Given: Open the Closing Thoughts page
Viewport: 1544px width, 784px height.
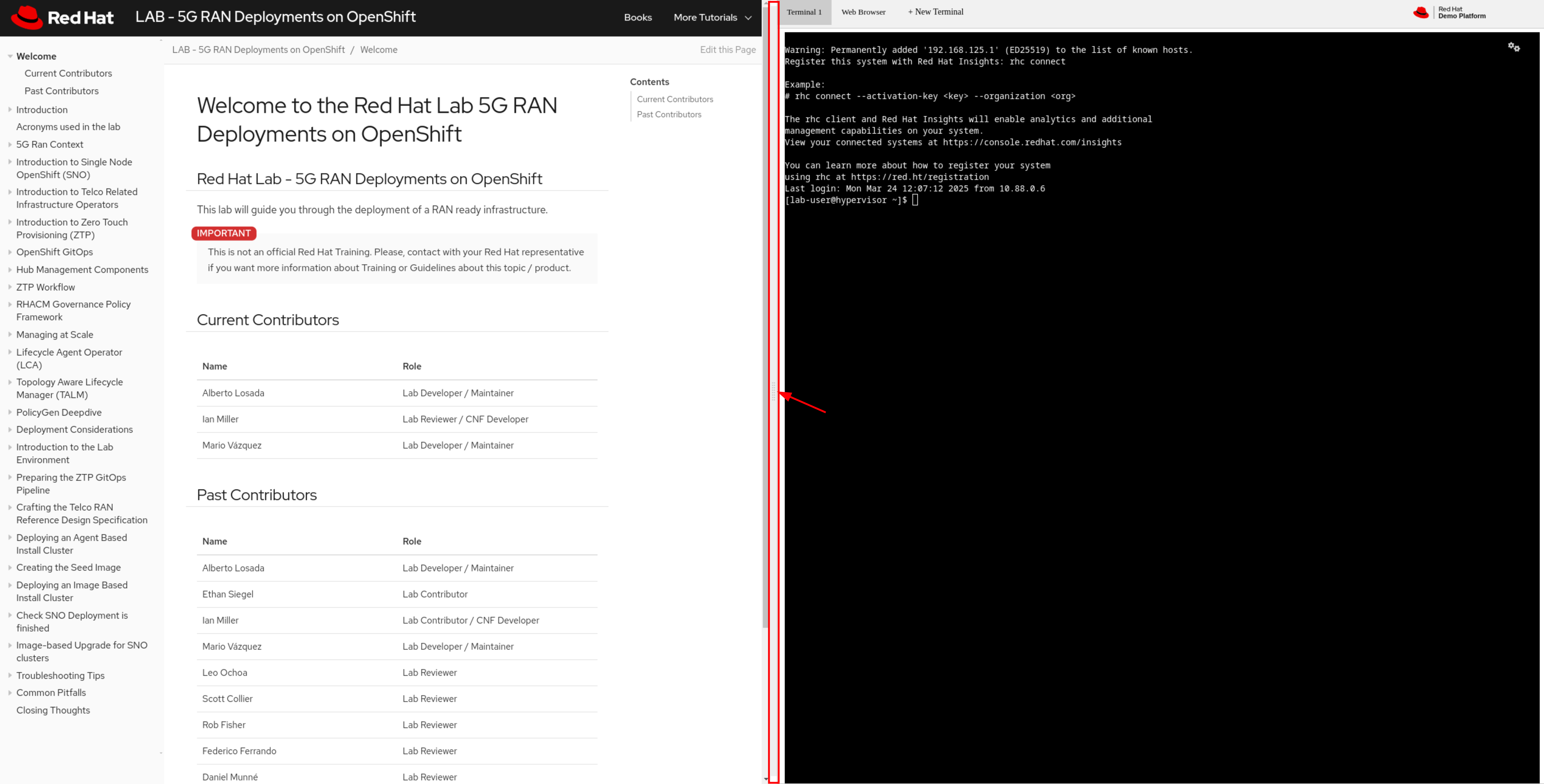Looking at the screenshot, I should [53, 710].
